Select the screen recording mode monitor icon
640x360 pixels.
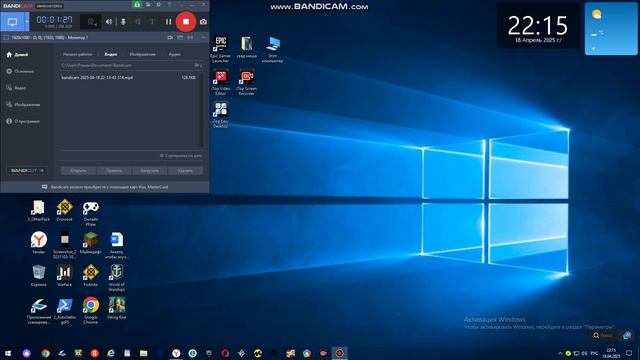click(x=12, y=22)
